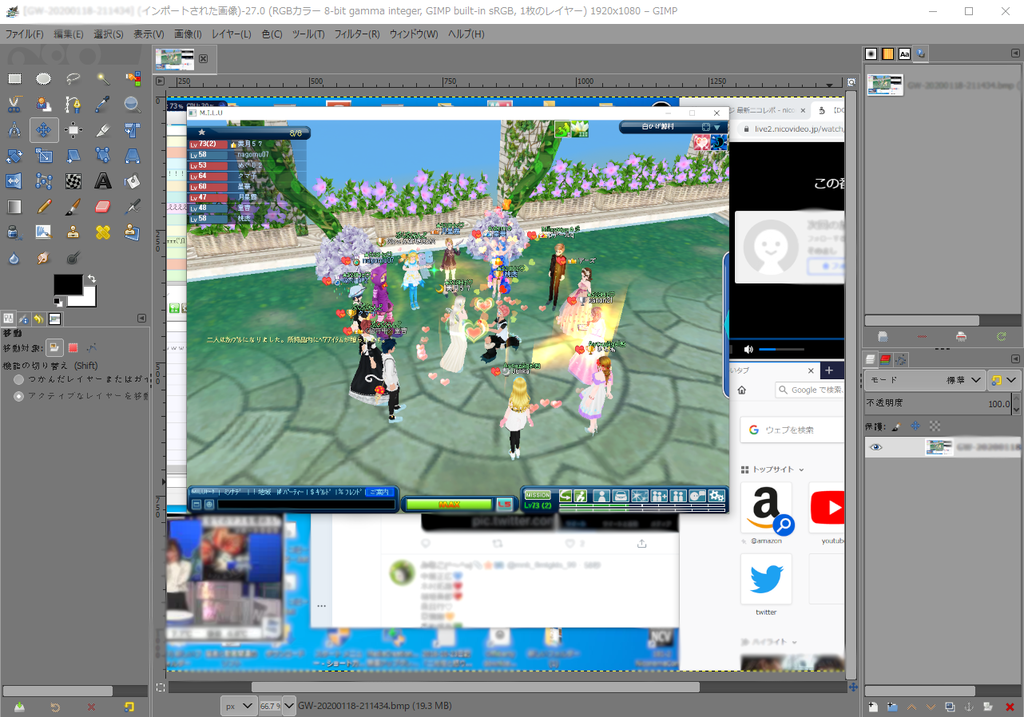Create a new layer
Image resolution: width=1024 pixels, height=717 pixels.
[873, 707]
